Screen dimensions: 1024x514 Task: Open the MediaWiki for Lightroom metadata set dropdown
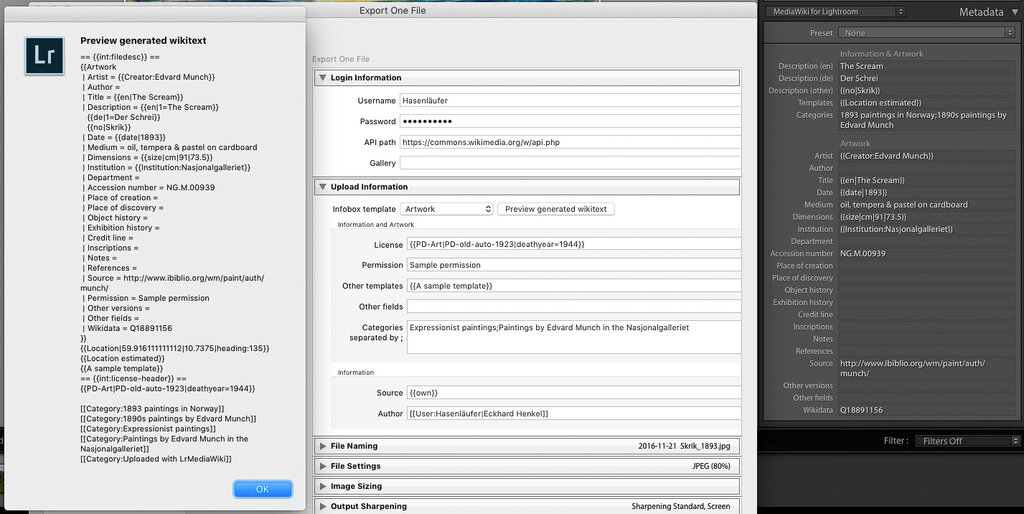835,11
